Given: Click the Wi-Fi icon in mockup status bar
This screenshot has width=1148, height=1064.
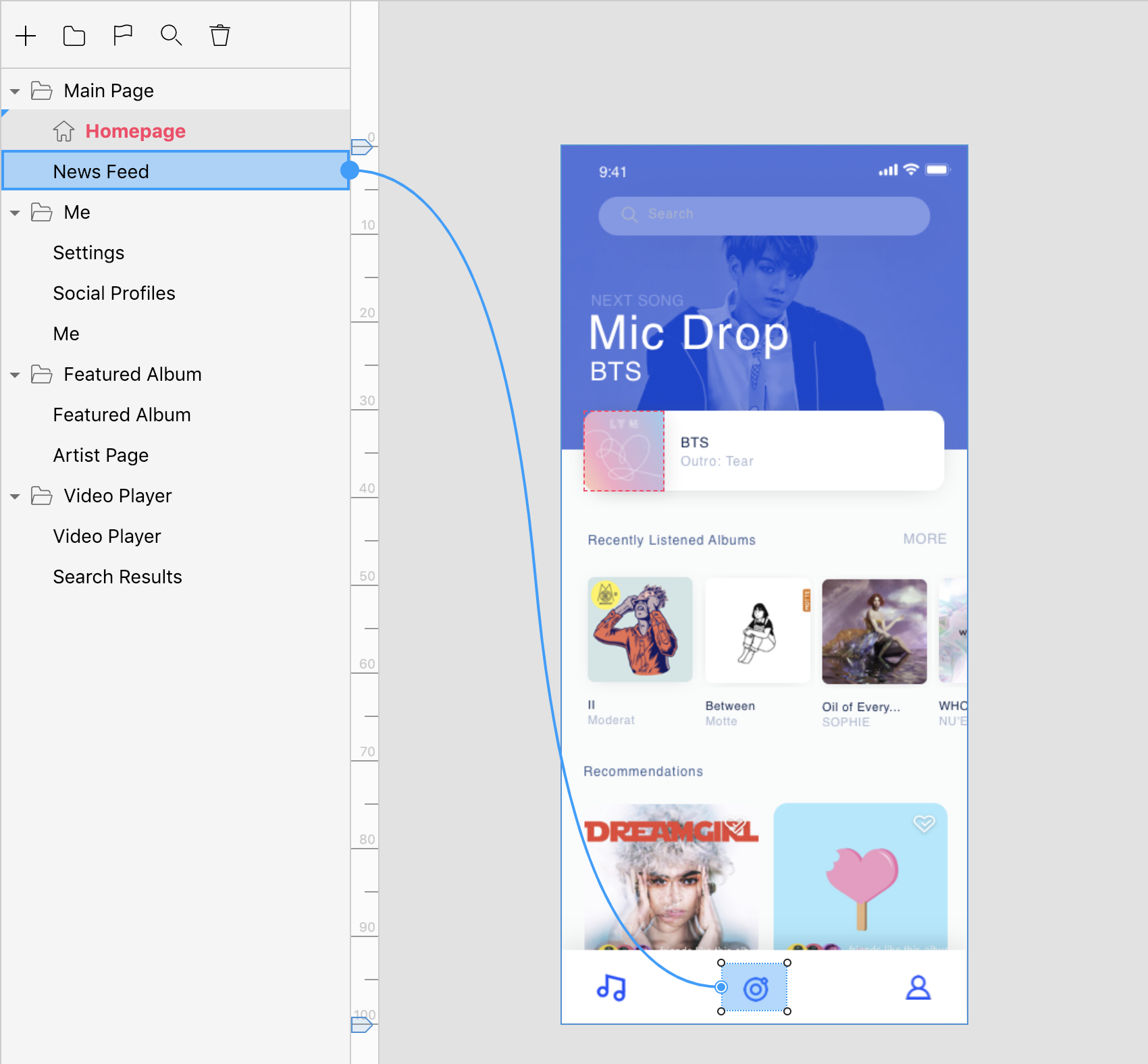Looking at the screenshot, I should pyautogui.click(x=911, y=169).
